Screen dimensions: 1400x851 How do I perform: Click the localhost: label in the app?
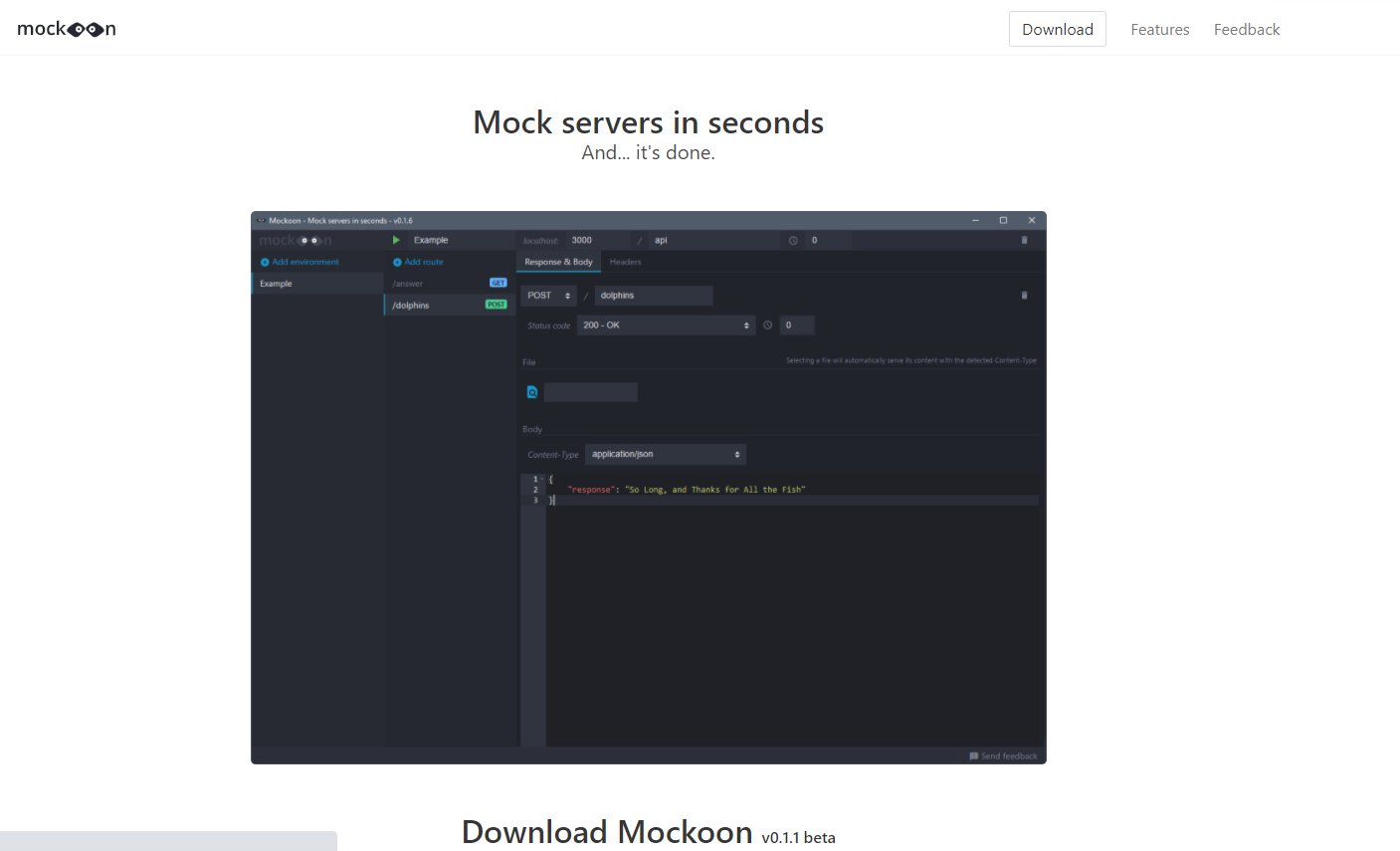click(541, 240)
